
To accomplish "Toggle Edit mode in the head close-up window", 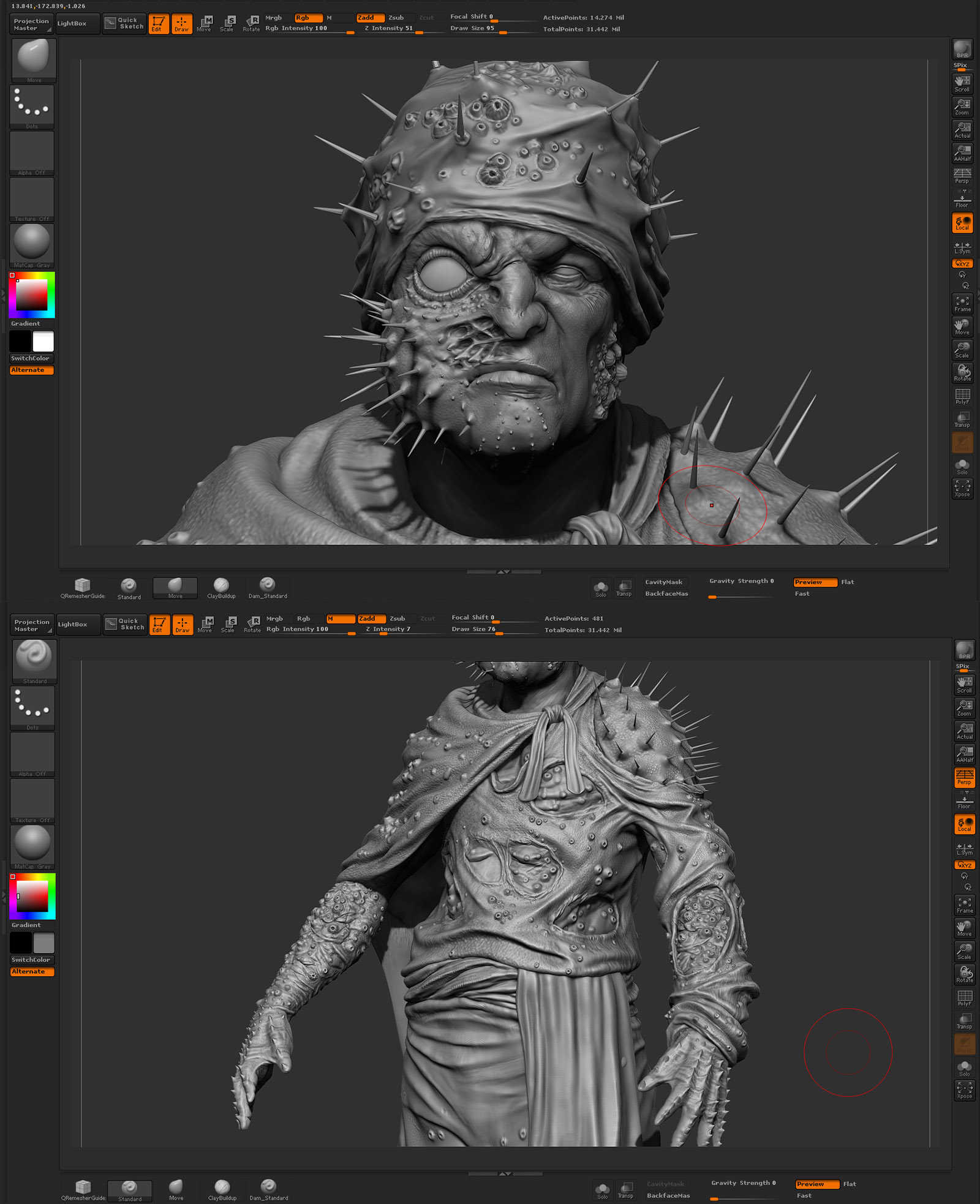I will point(158,24).
